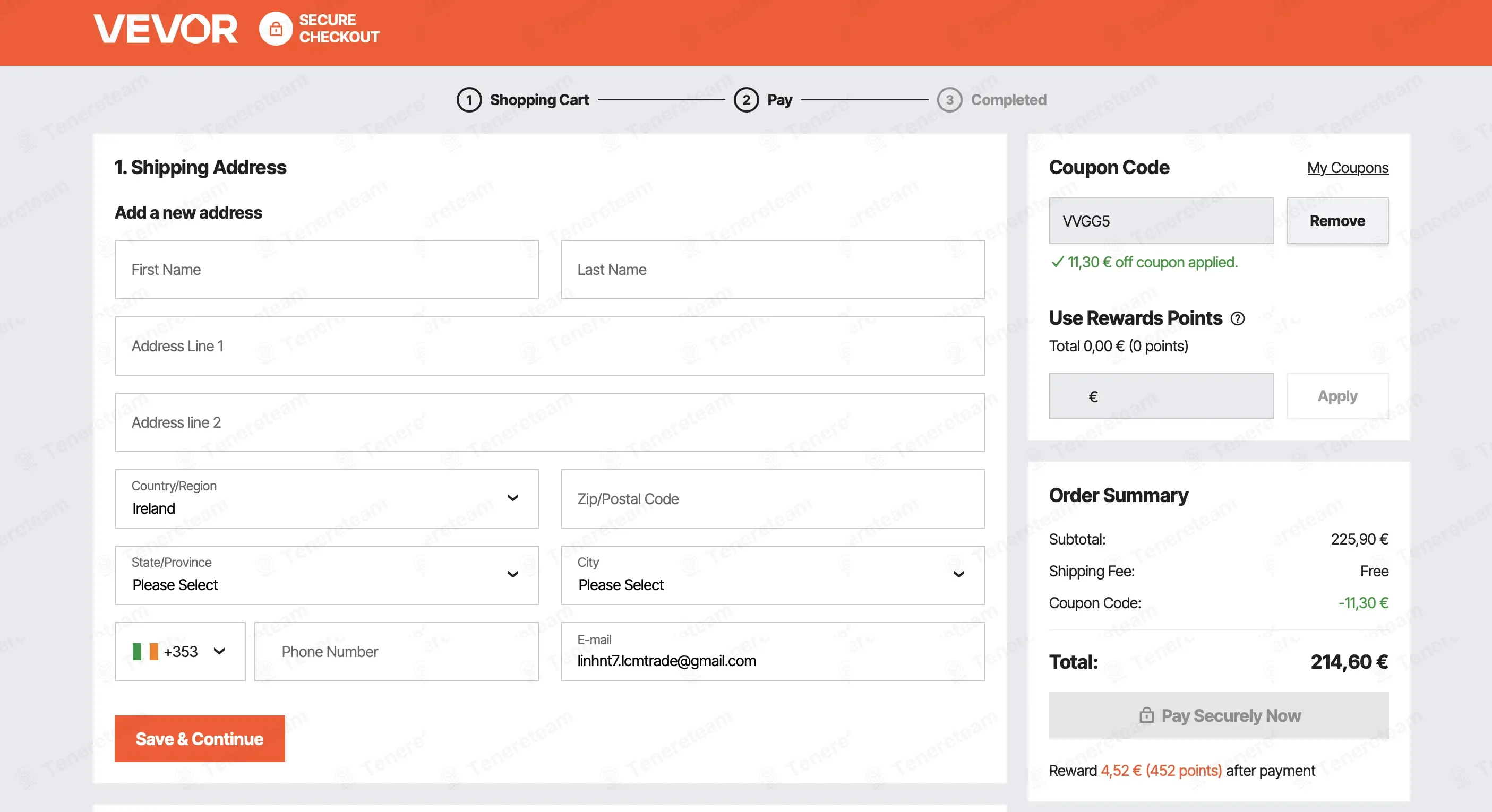Click the green coupon applied checkmark
1492x812 pixels.
pos(1057,262)
